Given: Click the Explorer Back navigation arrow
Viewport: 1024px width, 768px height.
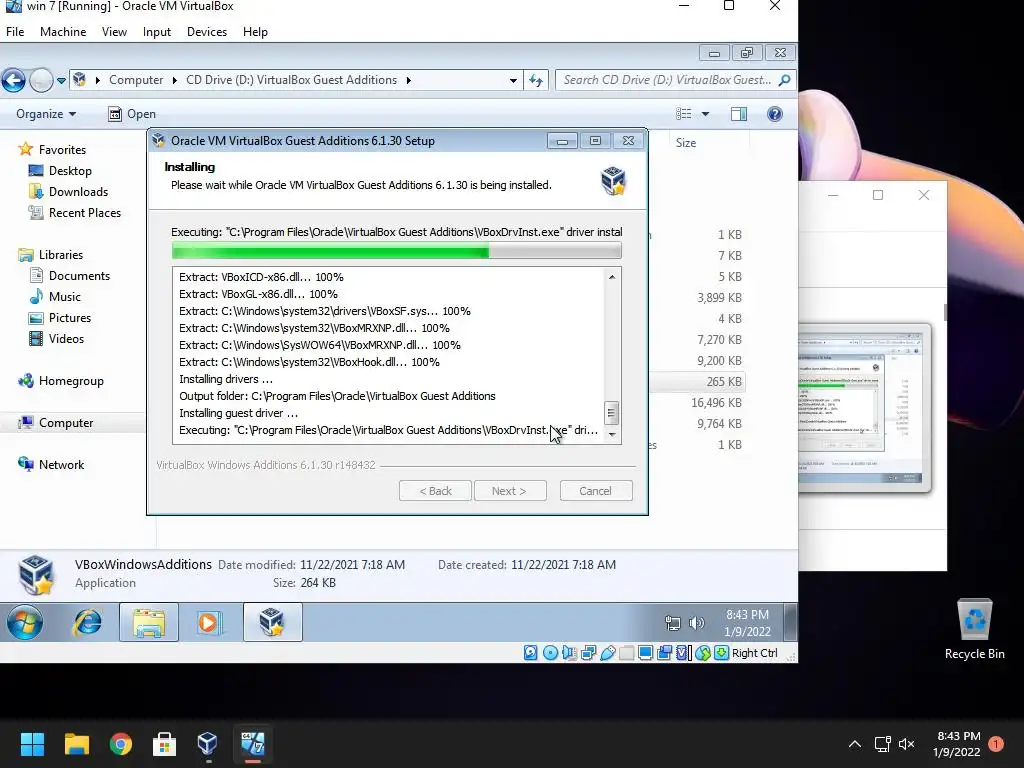Looking at the screenshot, I should click(14, 80).
